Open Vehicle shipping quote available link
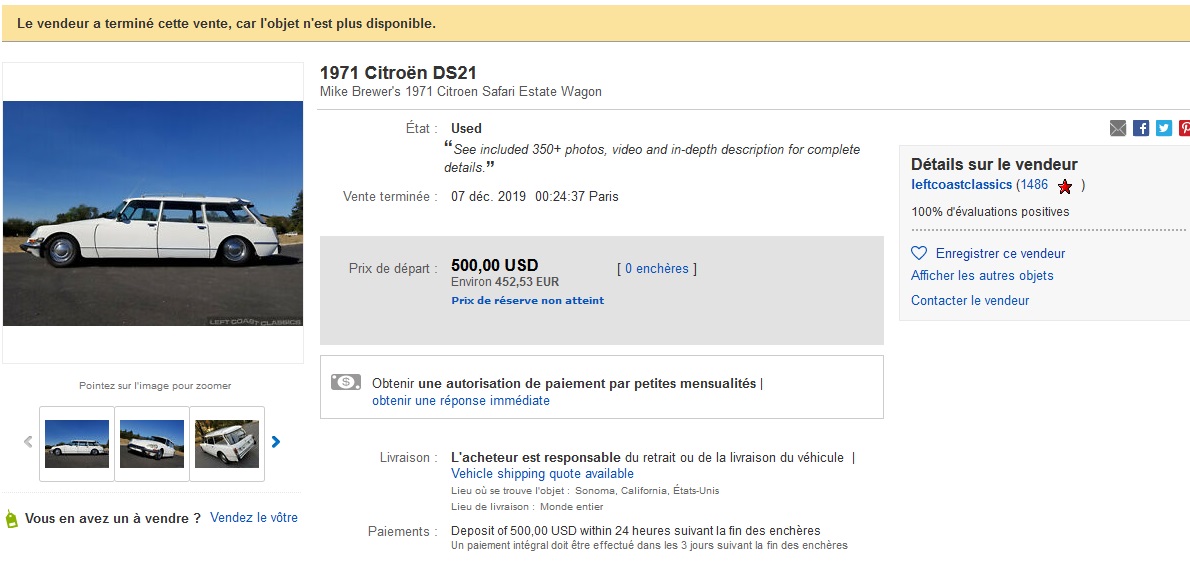 click(x=542, y=474)
